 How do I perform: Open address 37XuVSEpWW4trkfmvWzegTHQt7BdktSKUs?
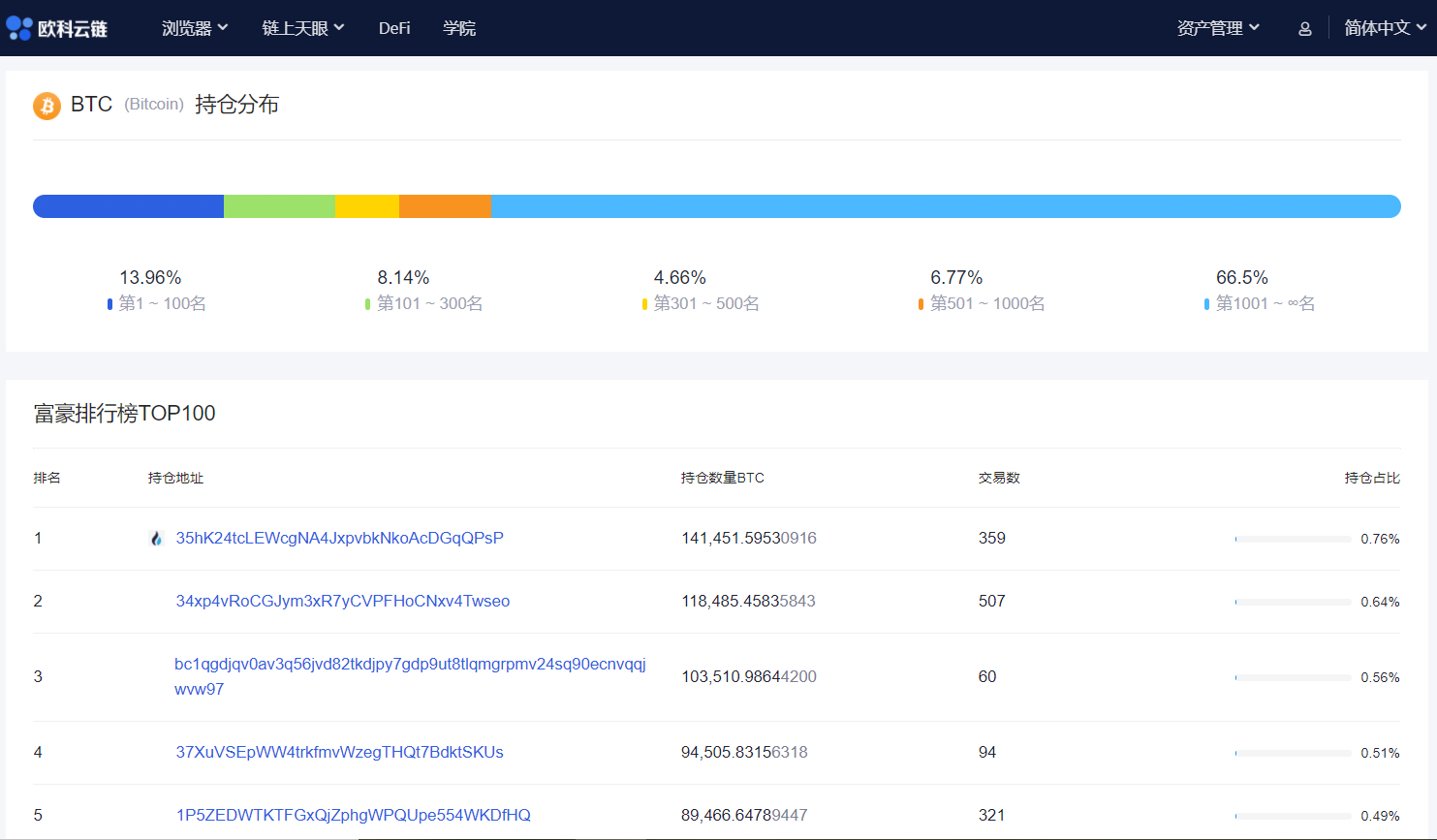click(x=339, y=752)
